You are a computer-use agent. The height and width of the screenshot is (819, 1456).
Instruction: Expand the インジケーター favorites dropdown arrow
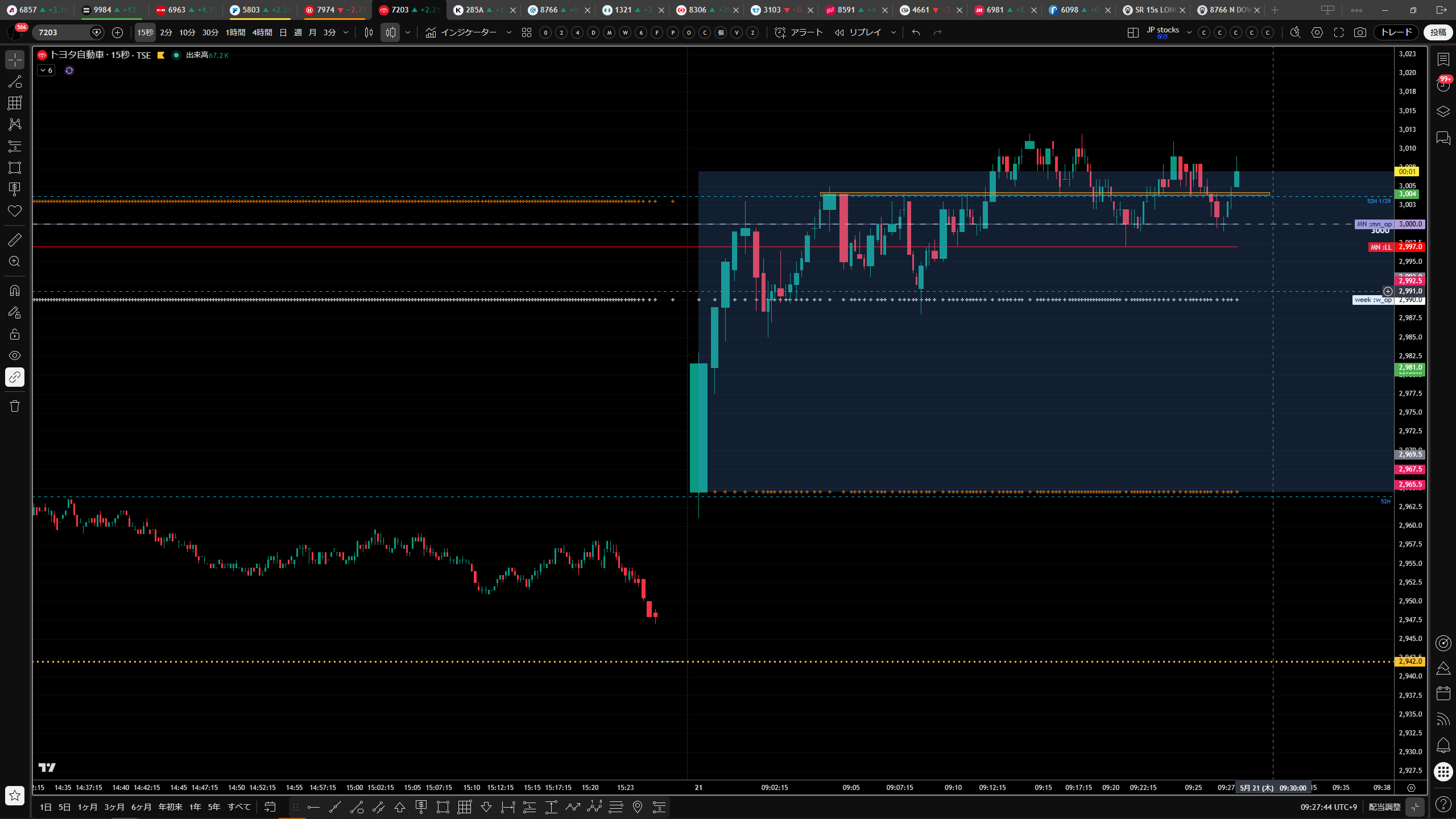coord(509,32)
